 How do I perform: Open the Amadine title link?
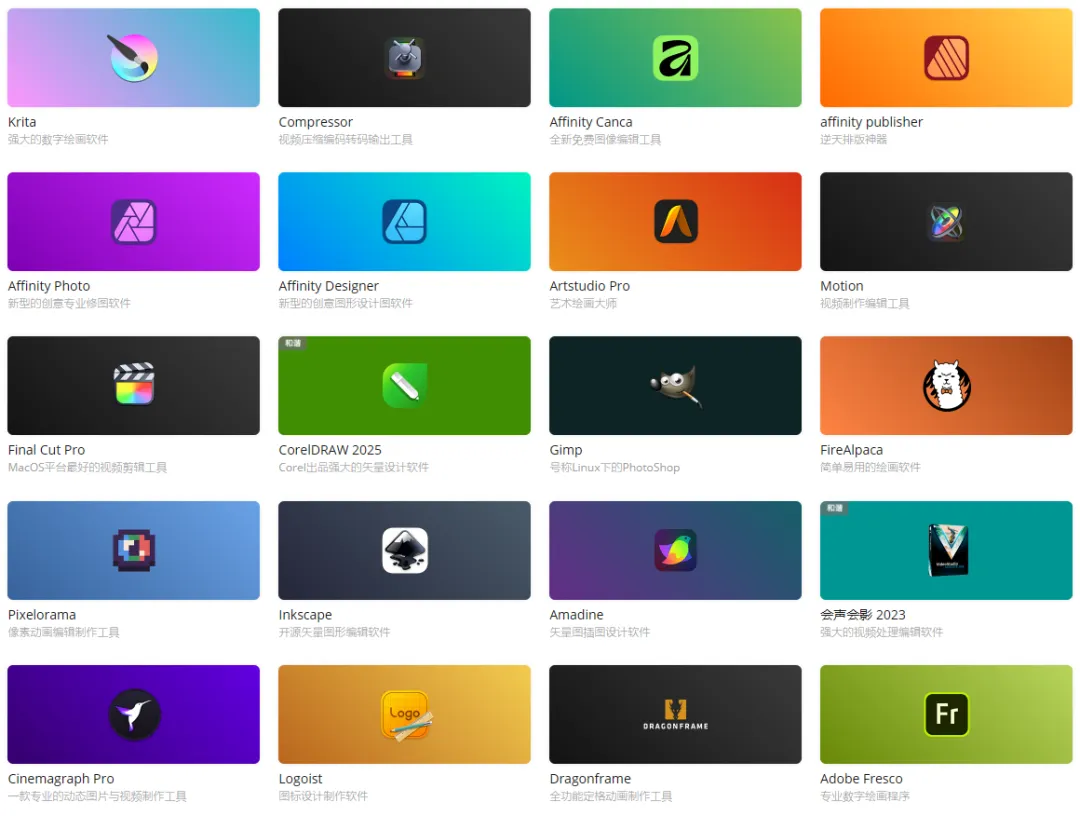pyautogui.click(x=577, y=614)
